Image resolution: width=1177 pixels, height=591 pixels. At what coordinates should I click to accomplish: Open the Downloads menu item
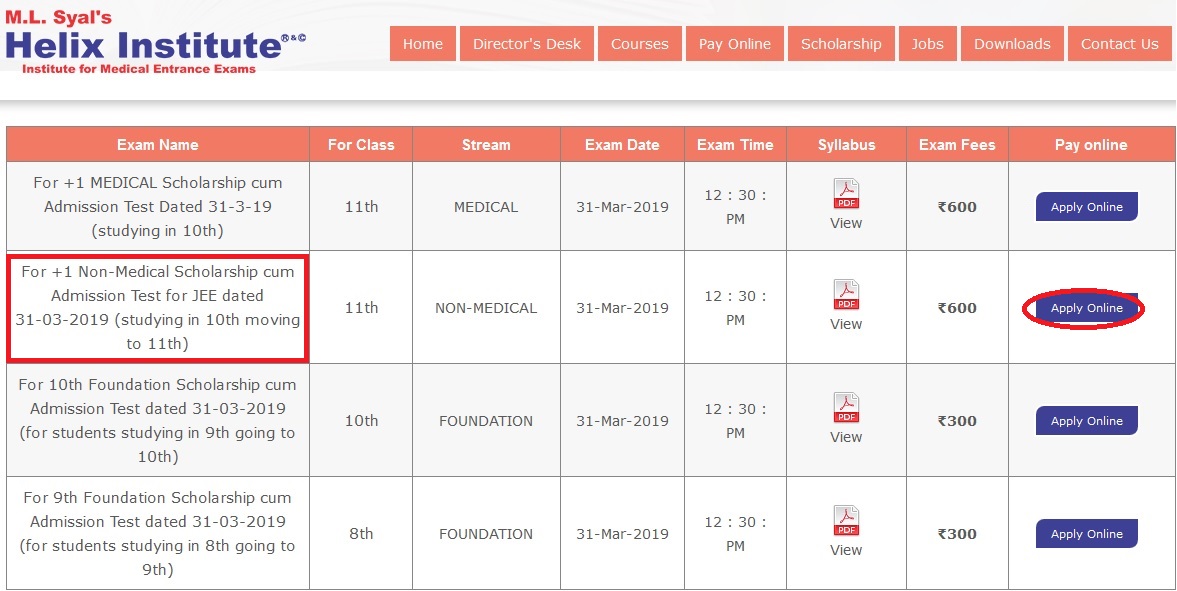click(x=1012, y=44)
